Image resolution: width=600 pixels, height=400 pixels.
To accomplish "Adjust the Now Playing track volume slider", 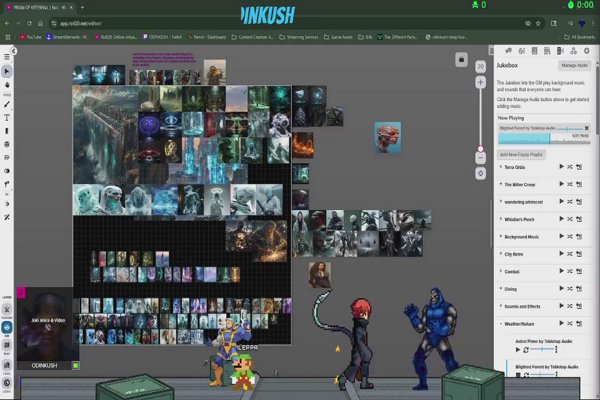I will coord(569,129).
